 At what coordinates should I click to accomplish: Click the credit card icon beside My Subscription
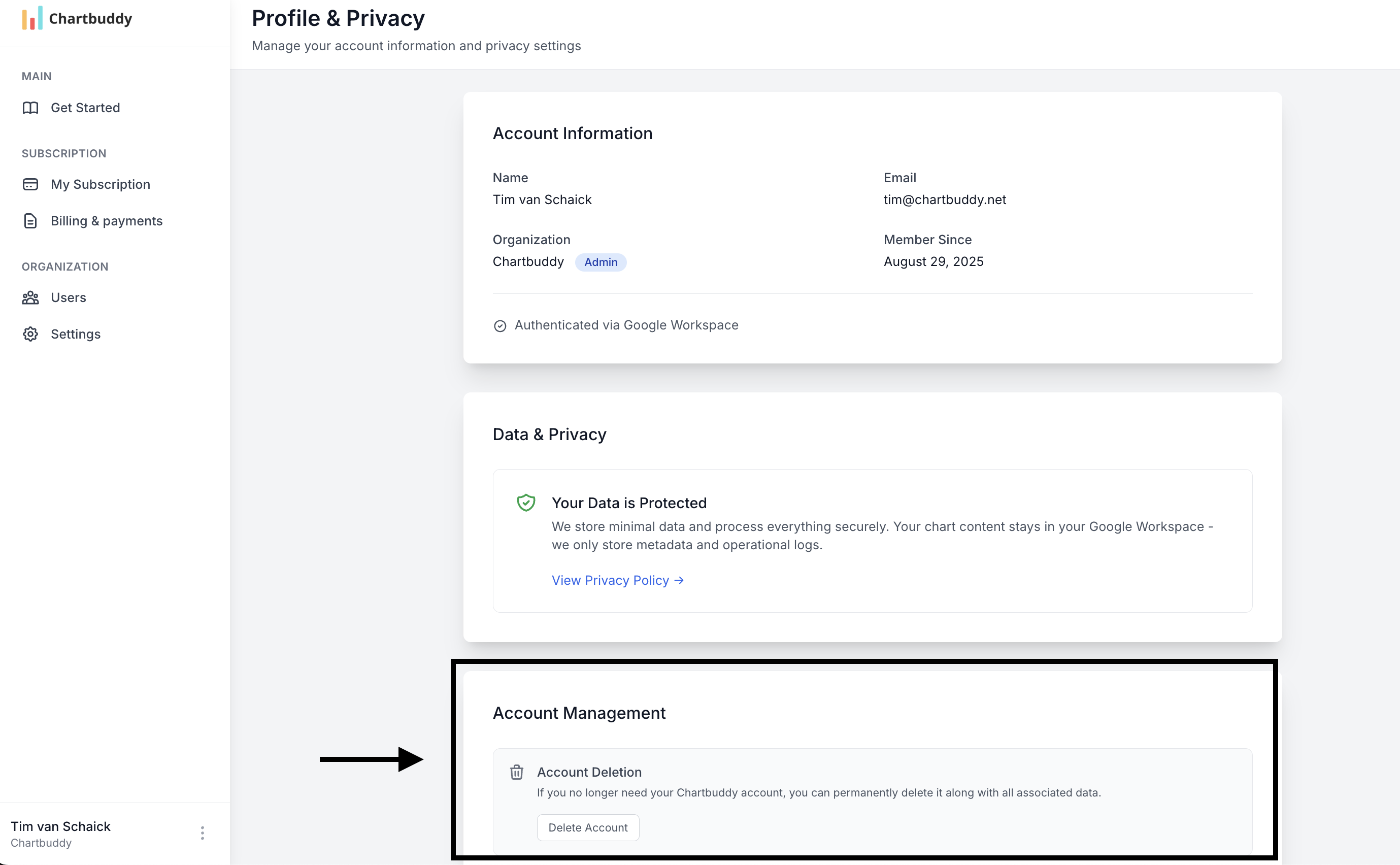tap(30, 184)
